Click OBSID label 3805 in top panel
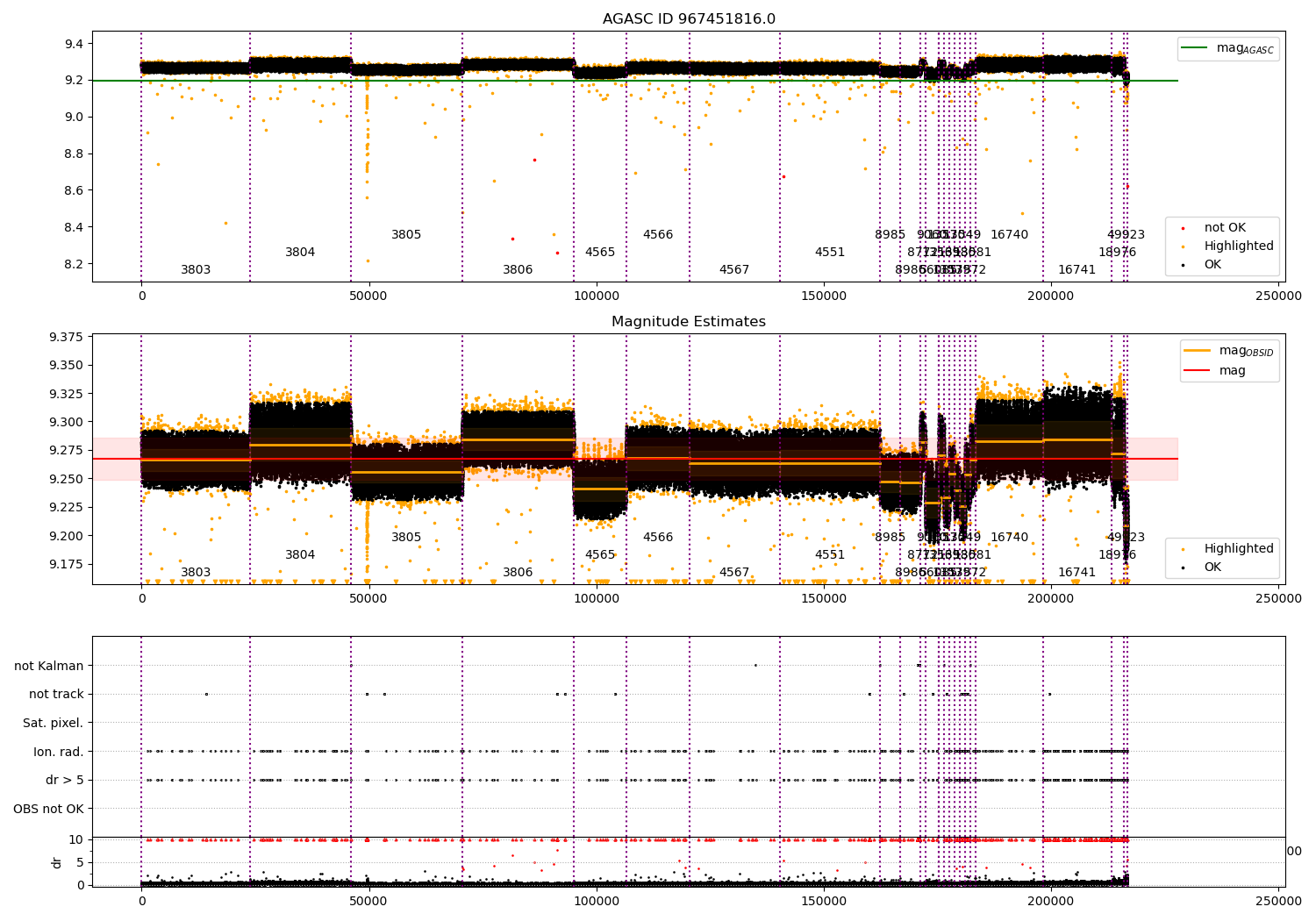The height and width of the screenshot is (921, 1316). point(406,235)
